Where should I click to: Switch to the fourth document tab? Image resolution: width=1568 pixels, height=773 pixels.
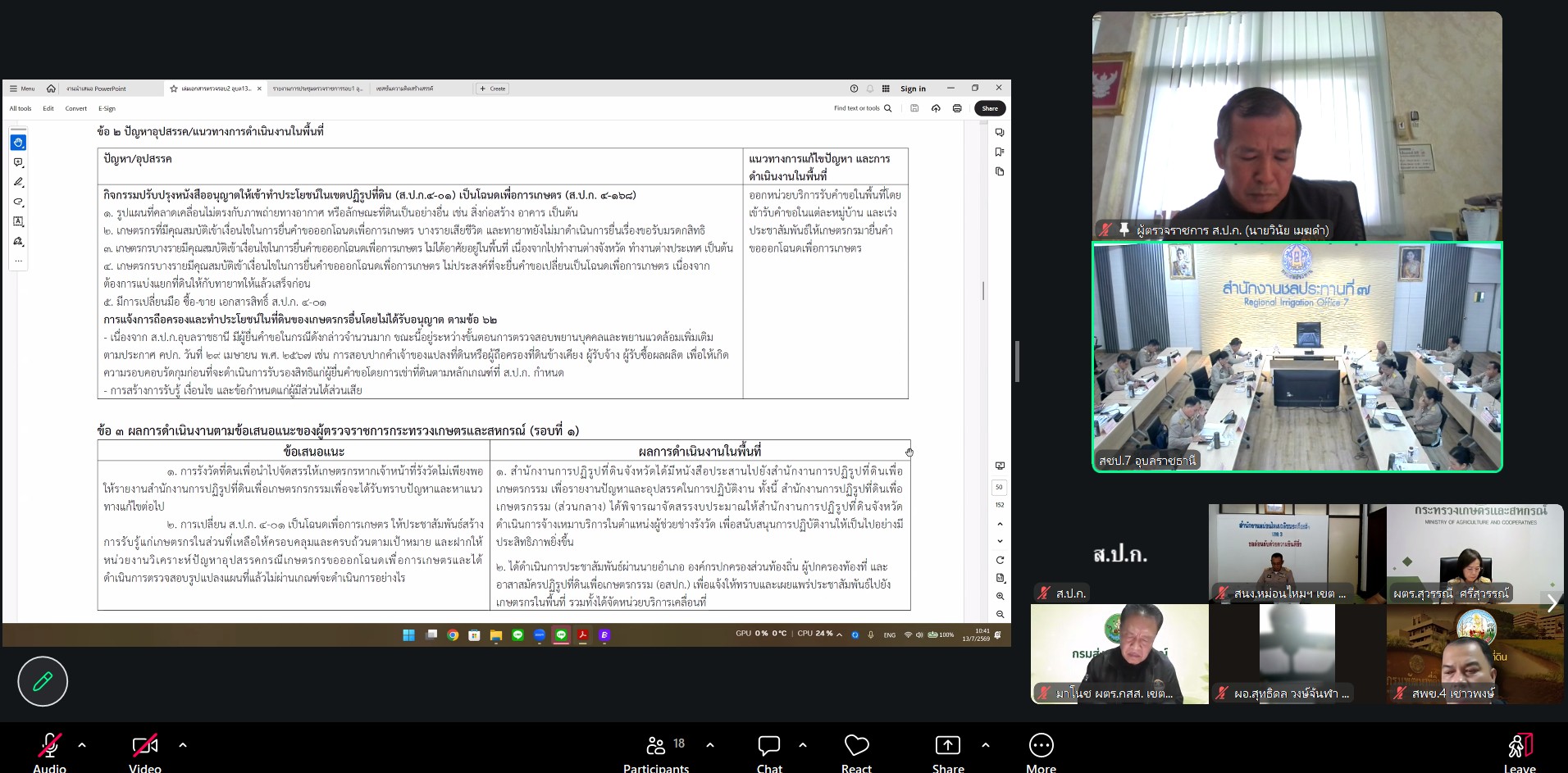click(x=420, y=89)
